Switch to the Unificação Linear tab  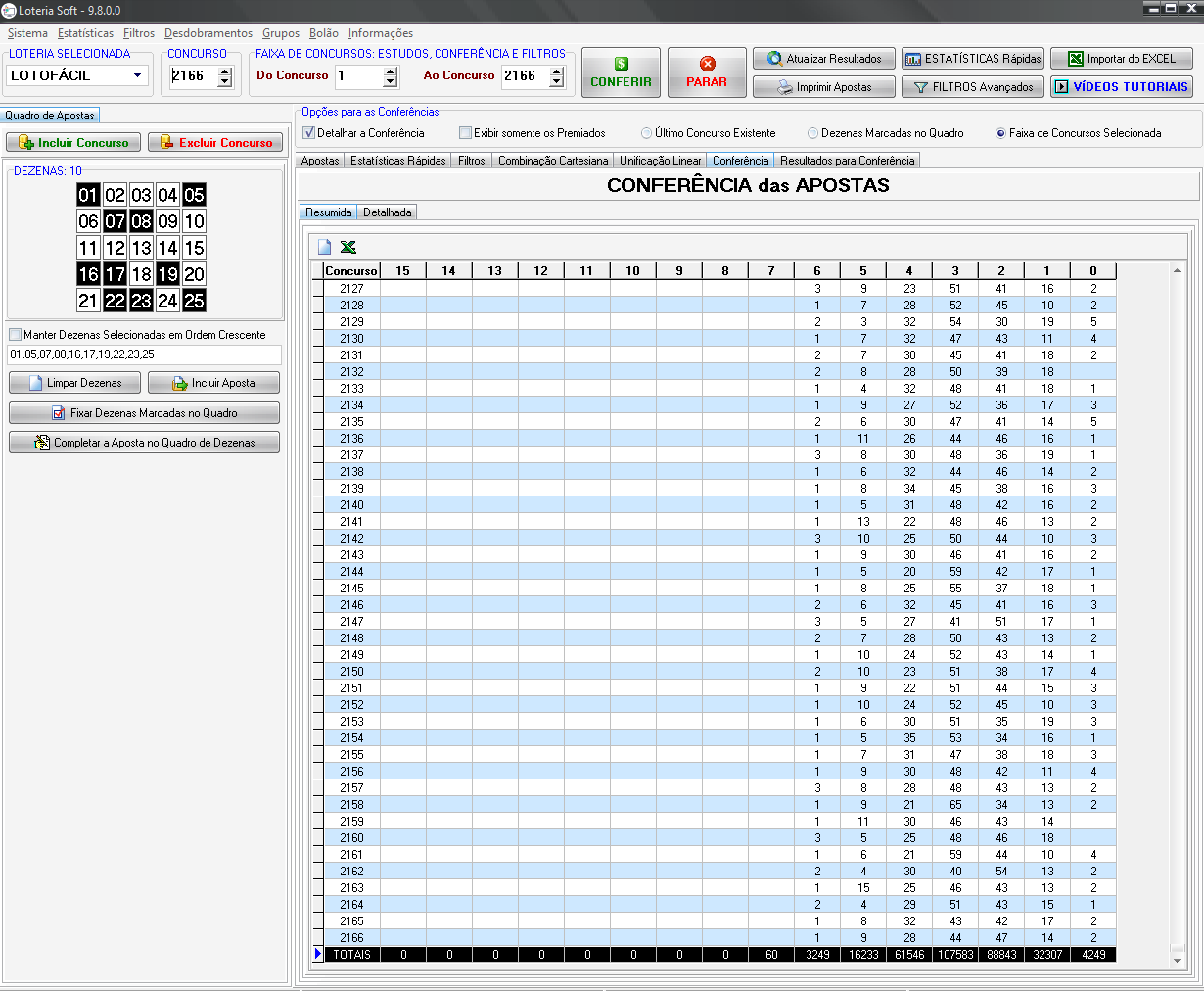coord(661,161)
